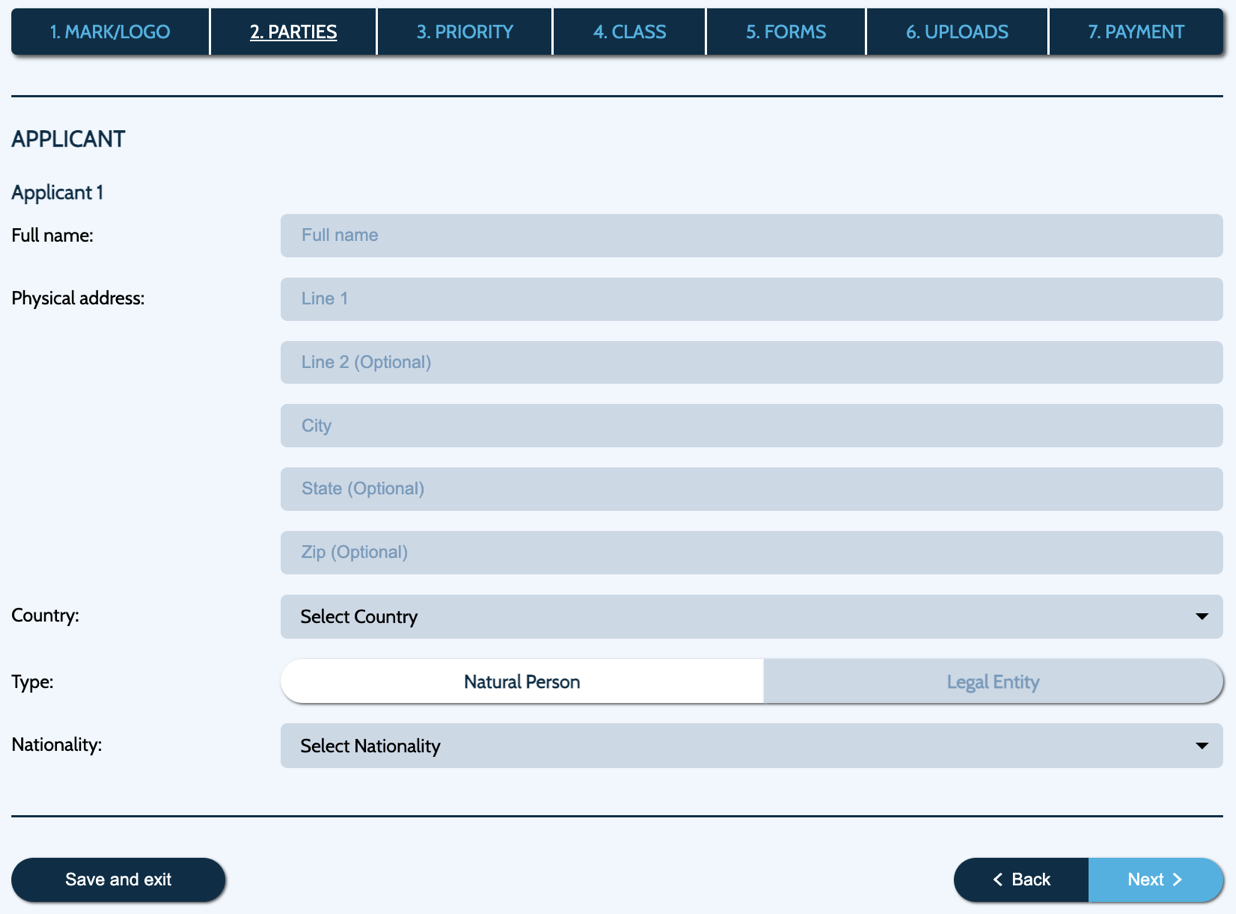This screenshot has height=914, width=1236.
Task: Jump to the Payment step tab
Action: point(1136,32)
